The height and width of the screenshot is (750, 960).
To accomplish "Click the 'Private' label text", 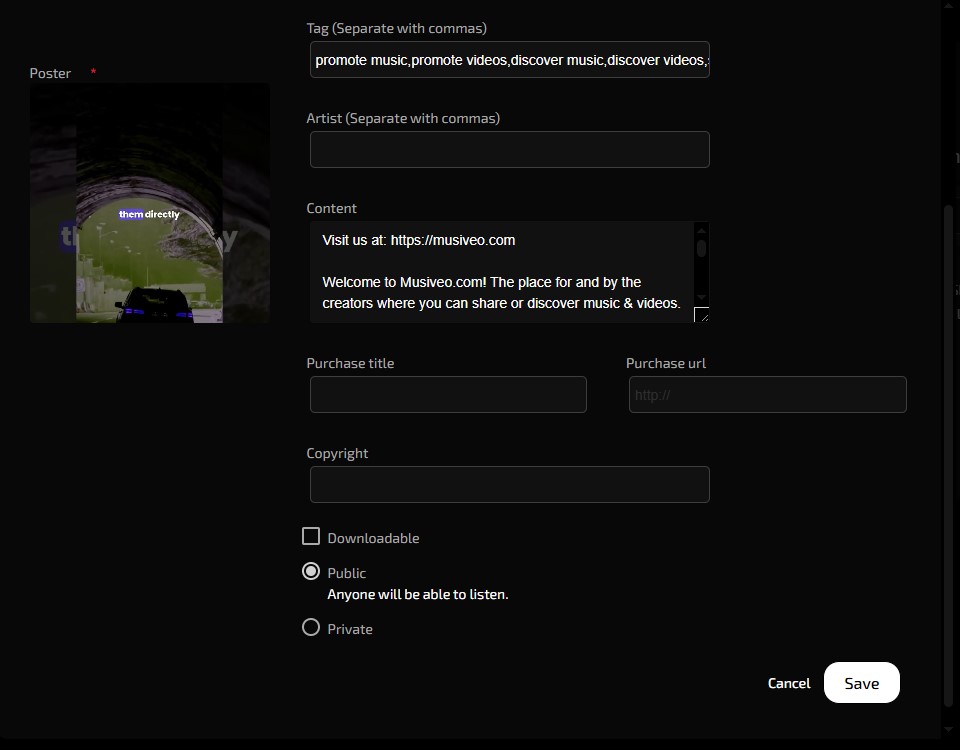I will click(x=350, y=629).
